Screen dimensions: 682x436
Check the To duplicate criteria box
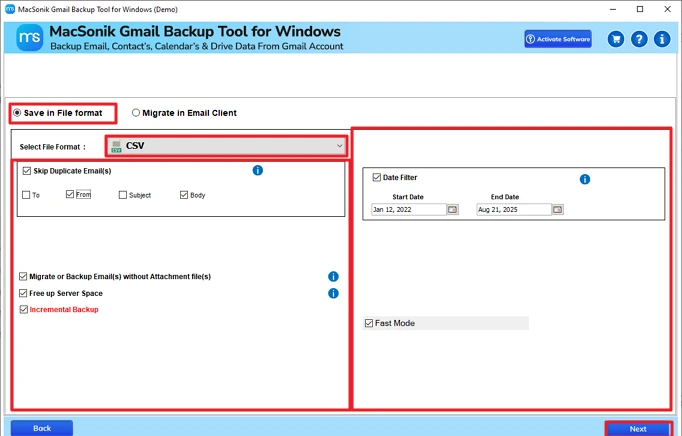coord(26,195)
